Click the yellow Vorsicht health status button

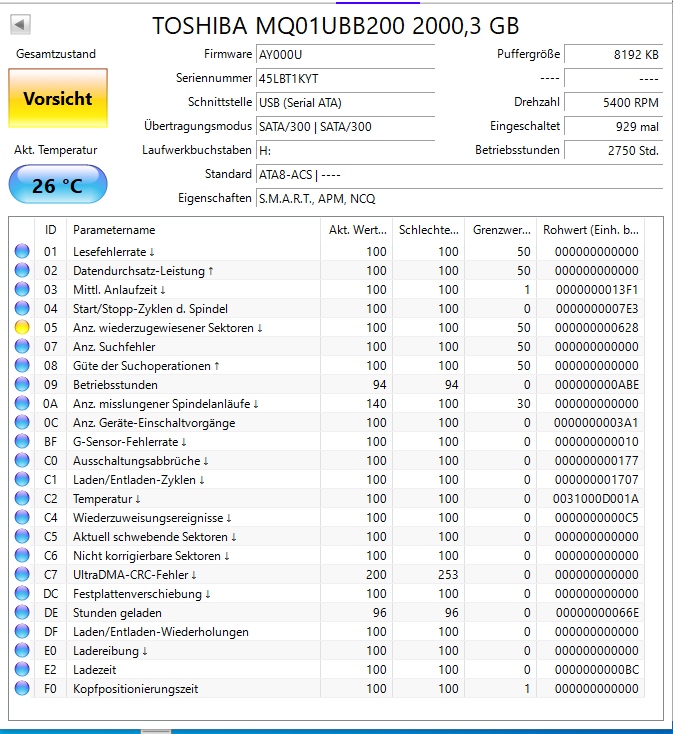[x=58, y=98]
